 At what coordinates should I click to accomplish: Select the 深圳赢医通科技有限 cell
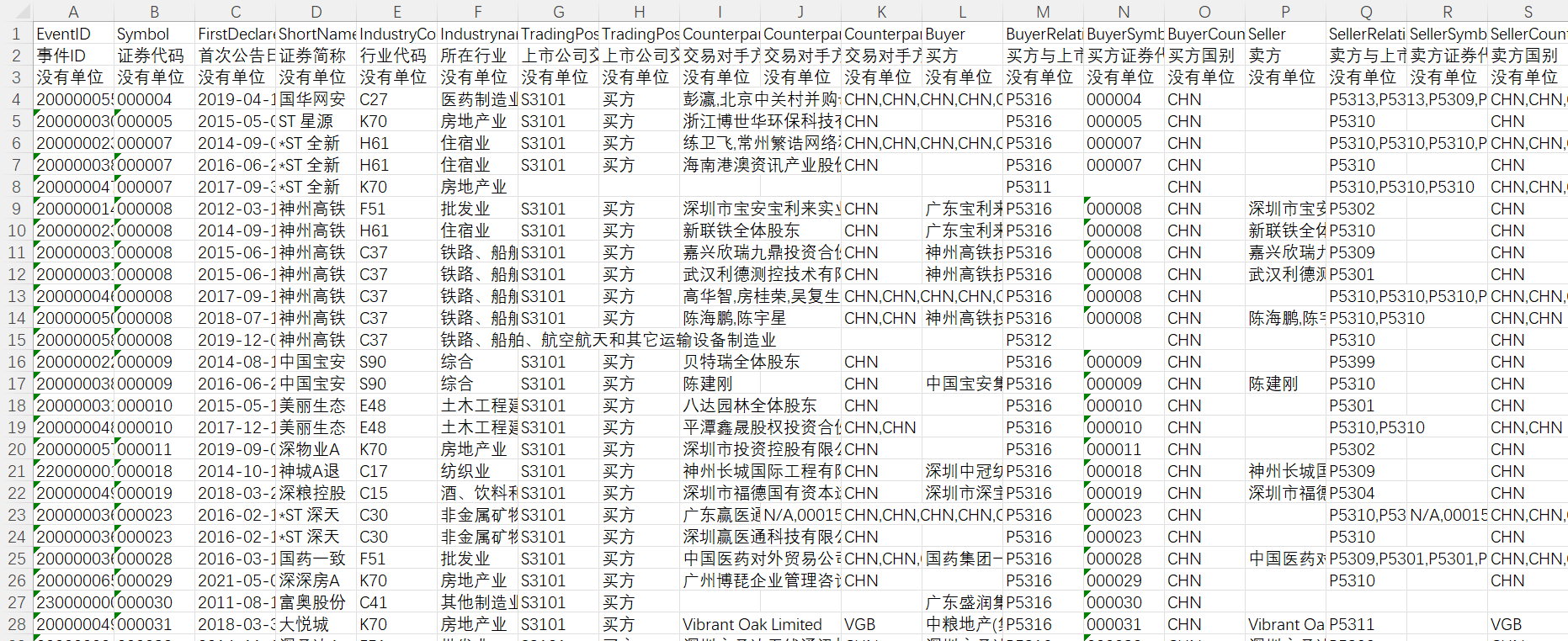[x=760, y=537]
